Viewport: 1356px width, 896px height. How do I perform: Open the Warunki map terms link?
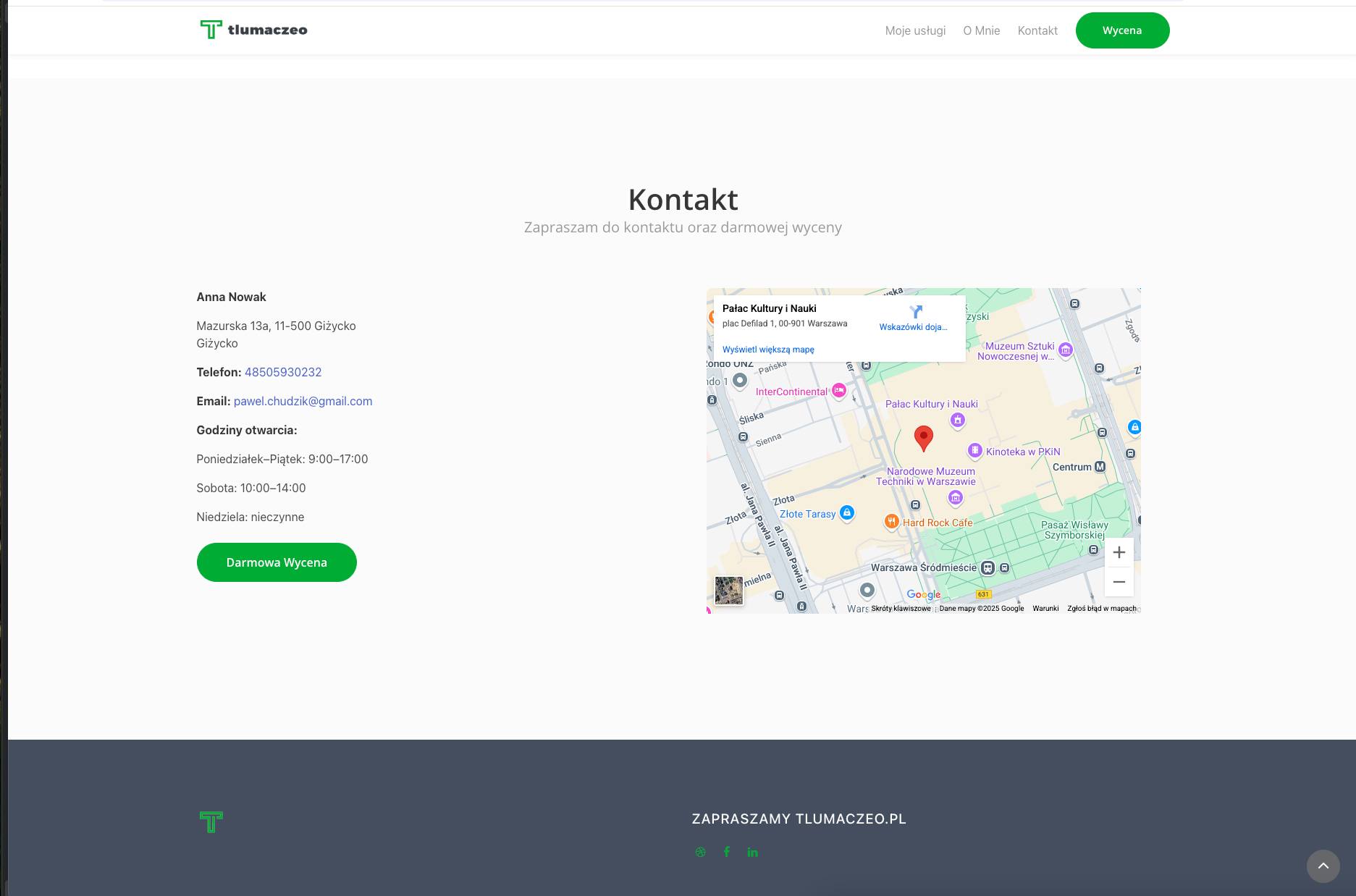tap(1045, 609)
